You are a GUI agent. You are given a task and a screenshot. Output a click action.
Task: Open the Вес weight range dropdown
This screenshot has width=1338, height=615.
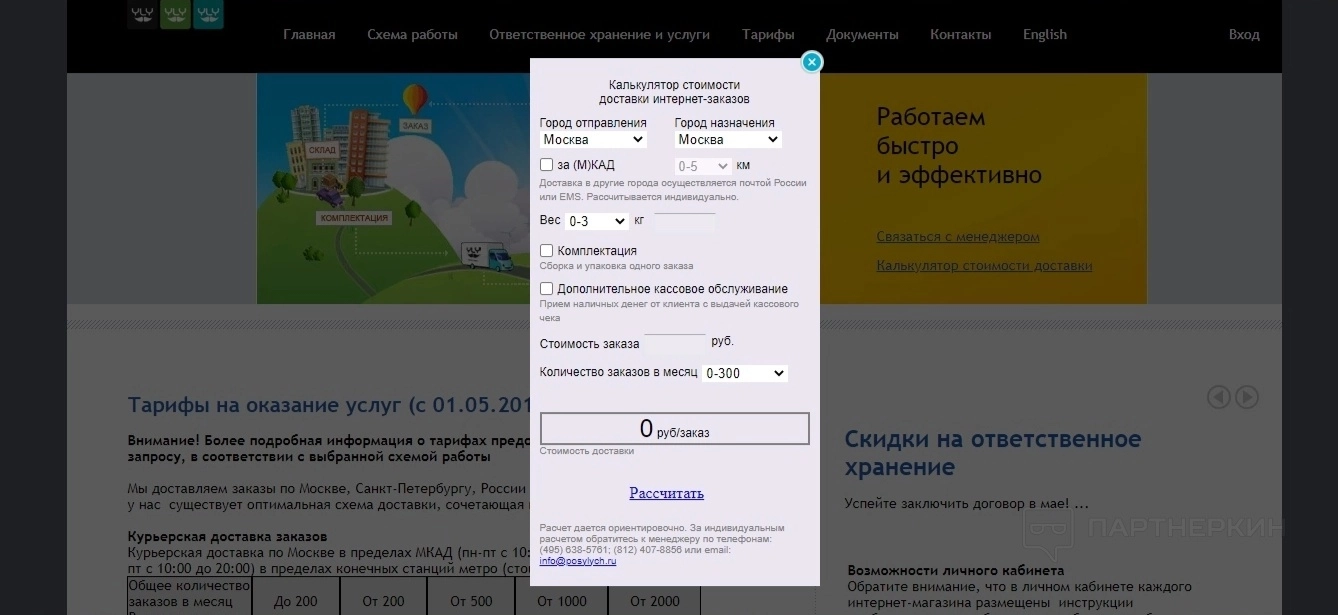click(x=596, y=221)
